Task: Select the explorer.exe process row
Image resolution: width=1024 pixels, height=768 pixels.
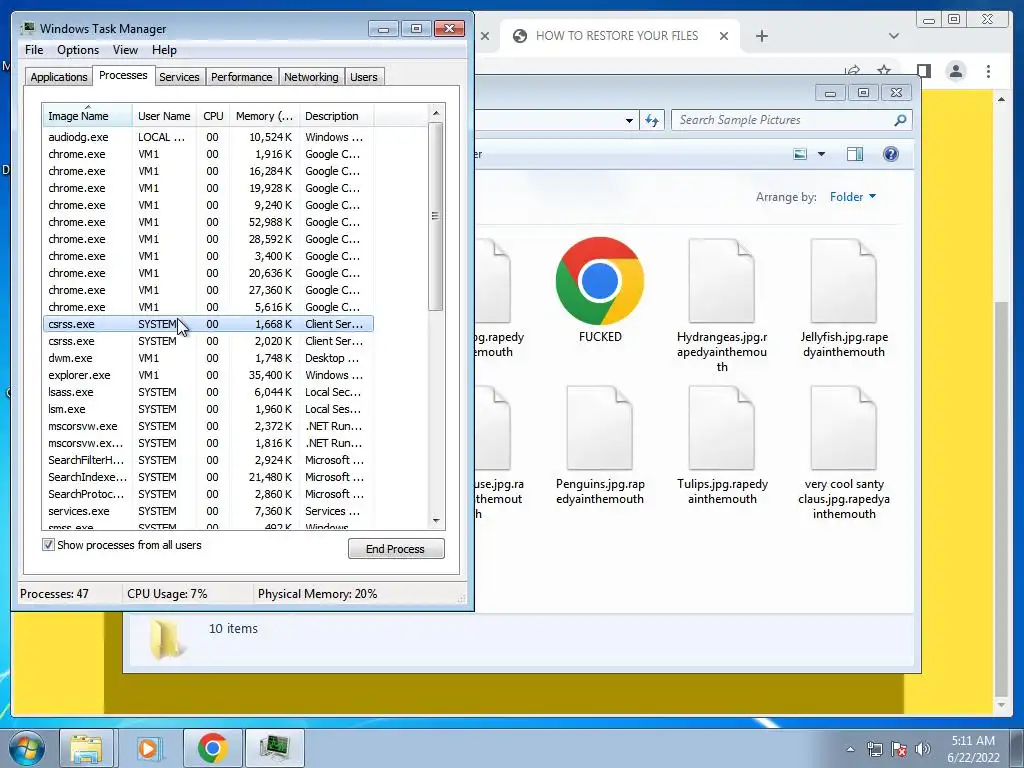Action: tap(208, 375)
